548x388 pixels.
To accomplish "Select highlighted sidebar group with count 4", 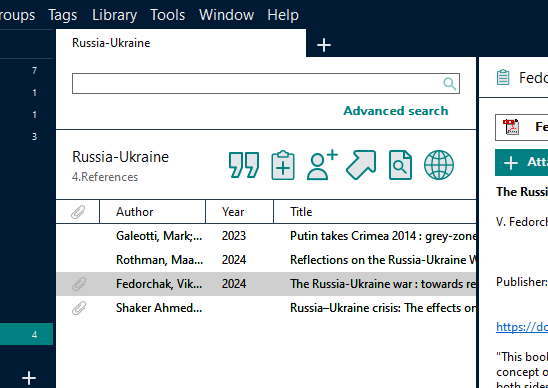I will (27, 335).
